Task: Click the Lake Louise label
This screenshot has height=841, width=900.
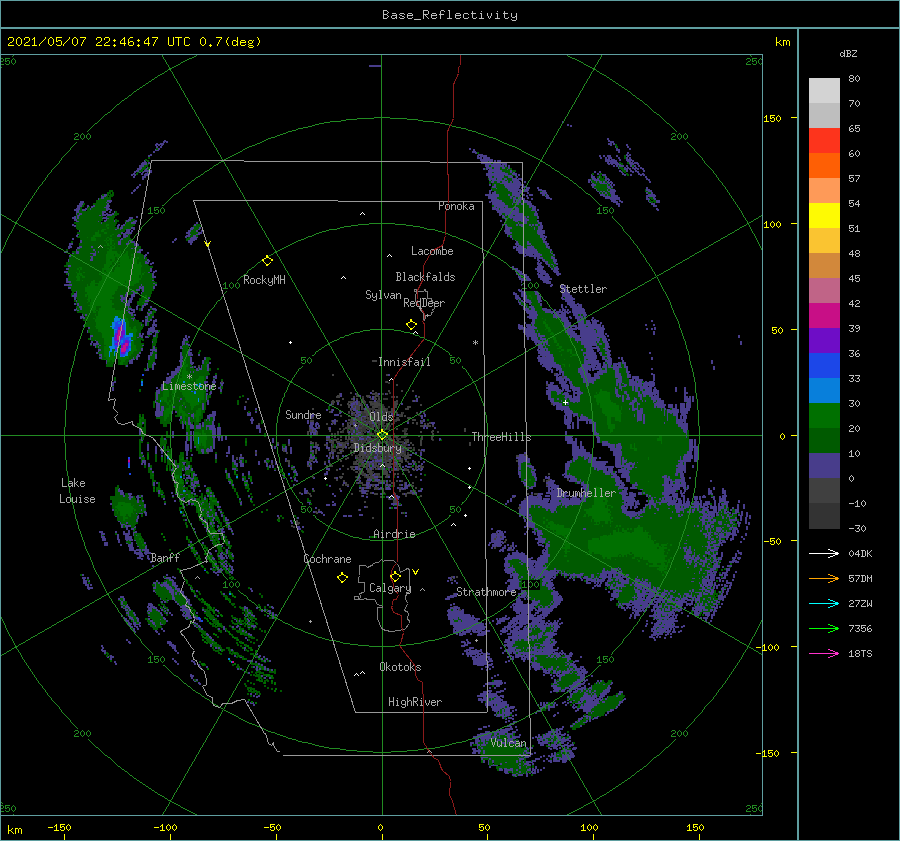Action: [x=77, y=491]
